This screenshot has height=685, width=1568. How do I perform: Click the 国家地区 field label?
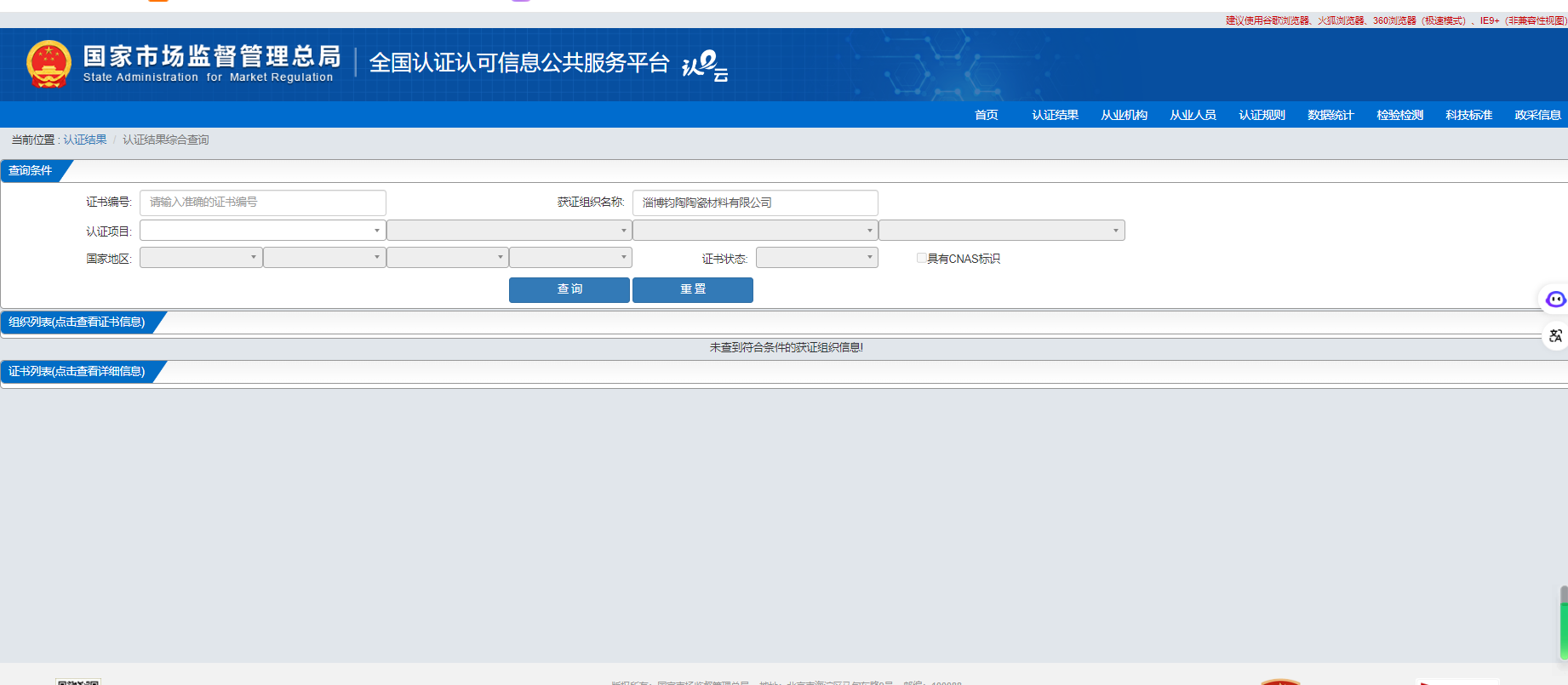109,259
